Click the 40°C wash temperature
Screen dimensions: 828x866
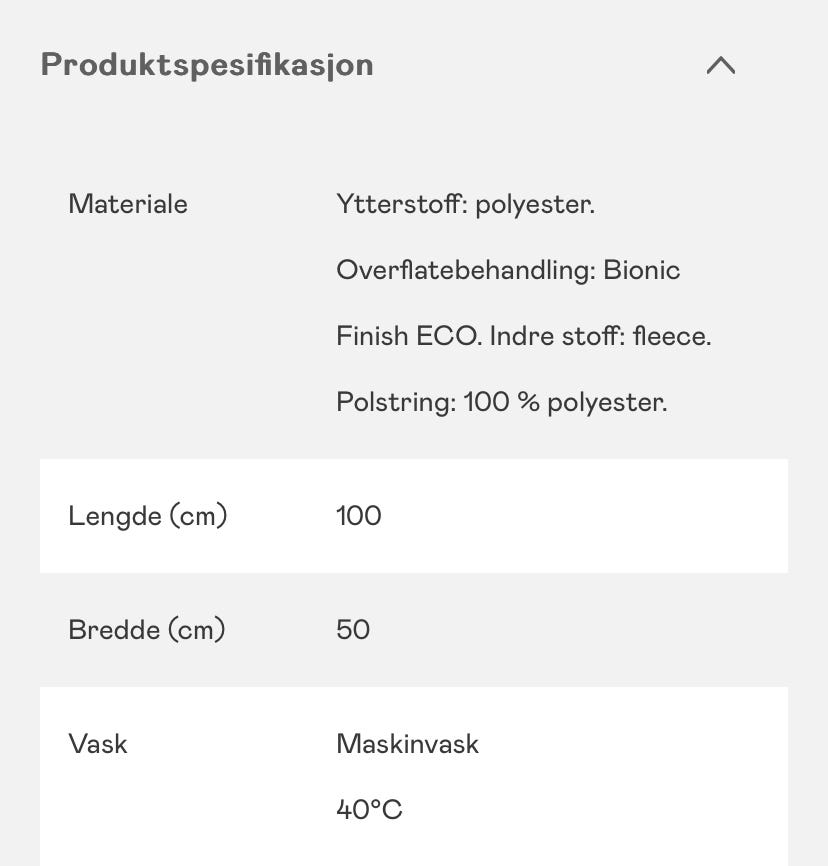tap(369, 810)
